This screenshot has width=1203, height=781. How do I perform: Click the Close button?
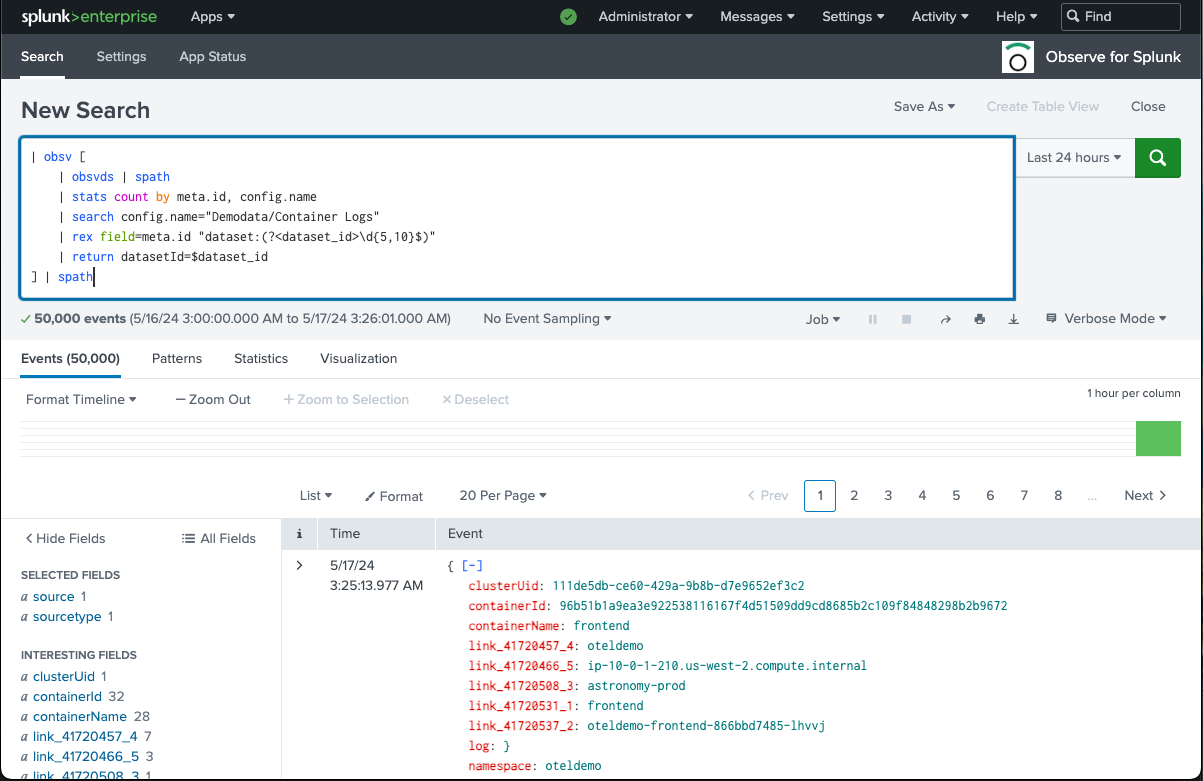pyautogui.click(x=1148, y=107)
